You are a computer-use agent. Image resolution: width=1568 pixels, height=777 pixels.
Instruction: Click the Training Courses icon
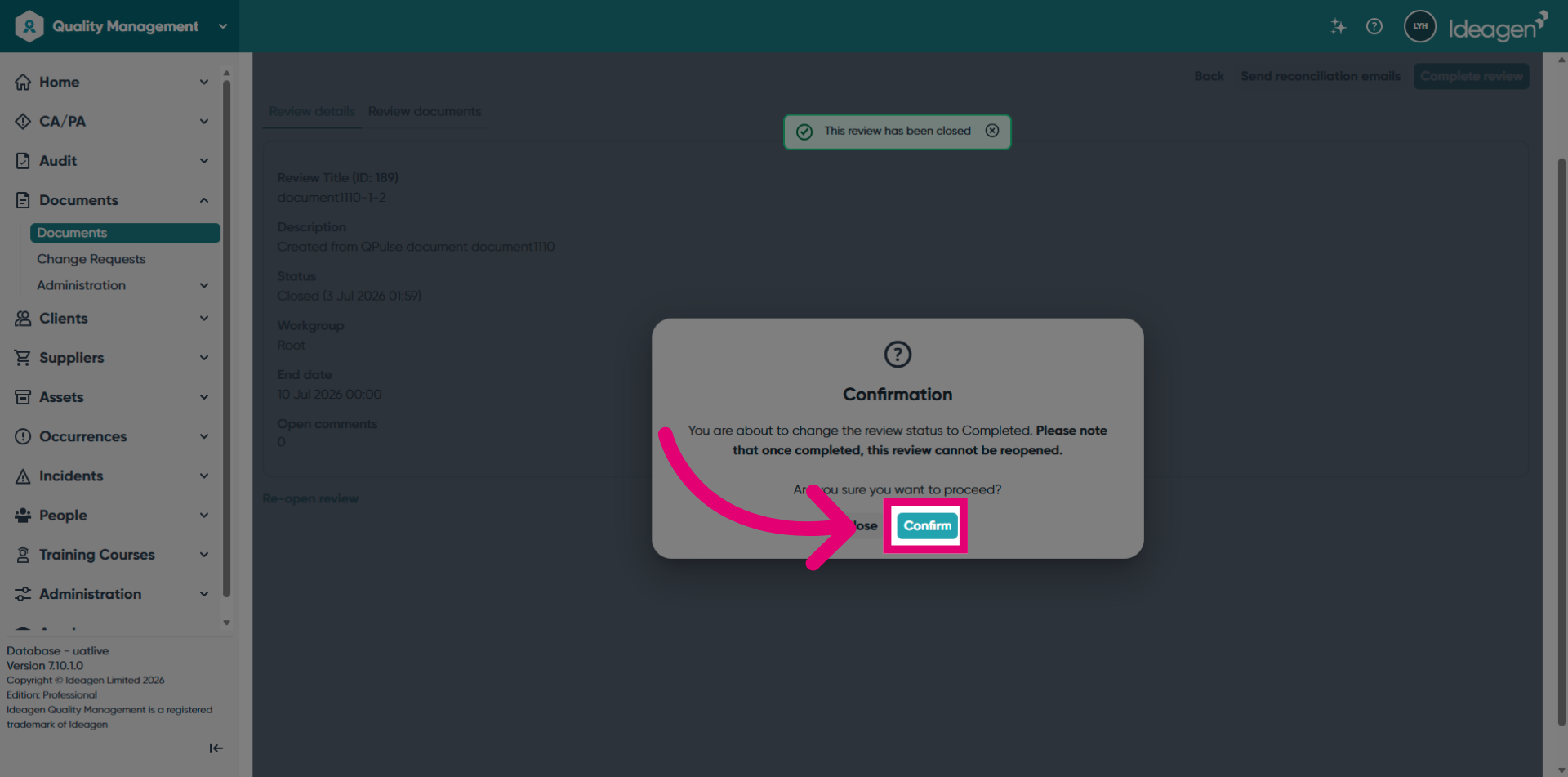(x=23, y=555)
